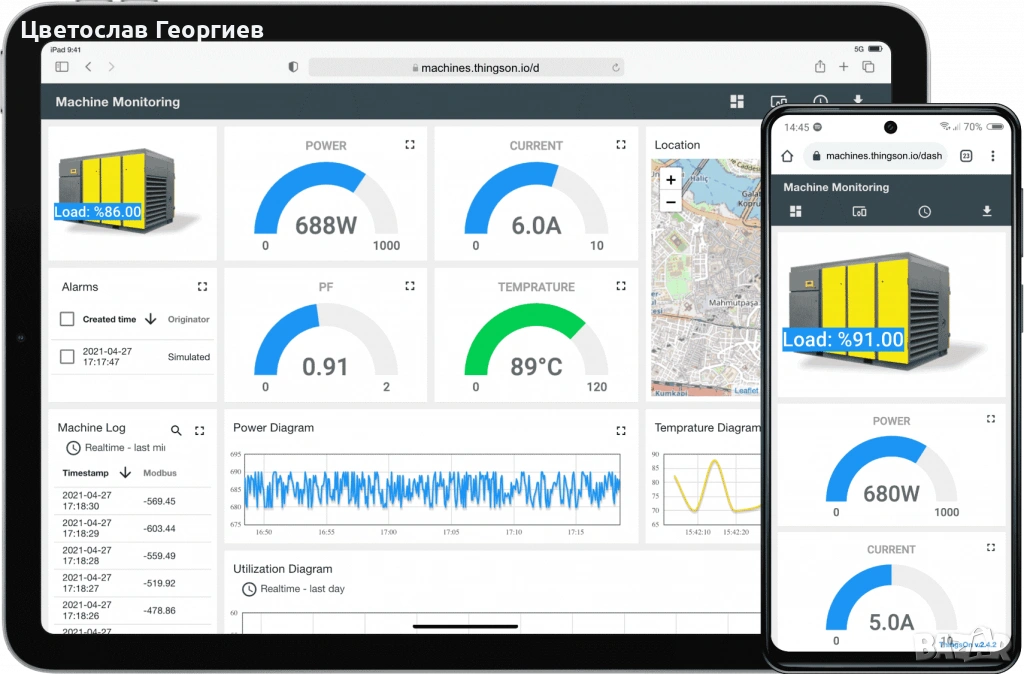Expand the POWER gauge widget to fullscreen on tablet

tap(410, 145)
